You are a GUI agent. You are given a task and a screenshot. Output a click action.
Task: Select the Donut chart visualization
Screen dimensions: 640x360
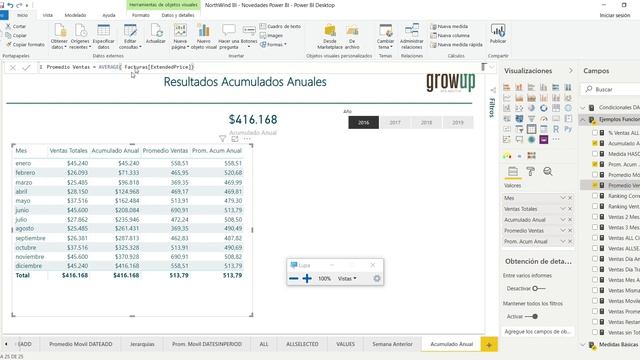point(544,108)
